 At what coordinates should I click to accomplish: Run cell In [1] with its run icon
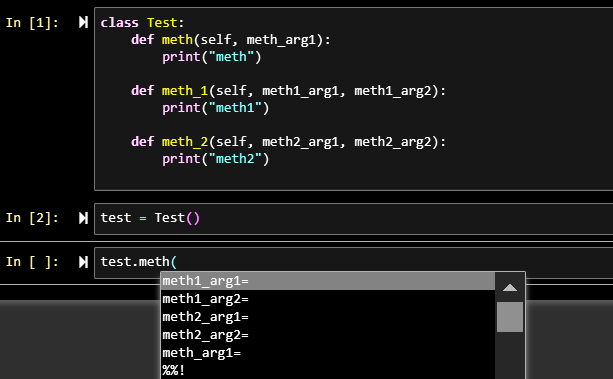(x=83, y=22)
